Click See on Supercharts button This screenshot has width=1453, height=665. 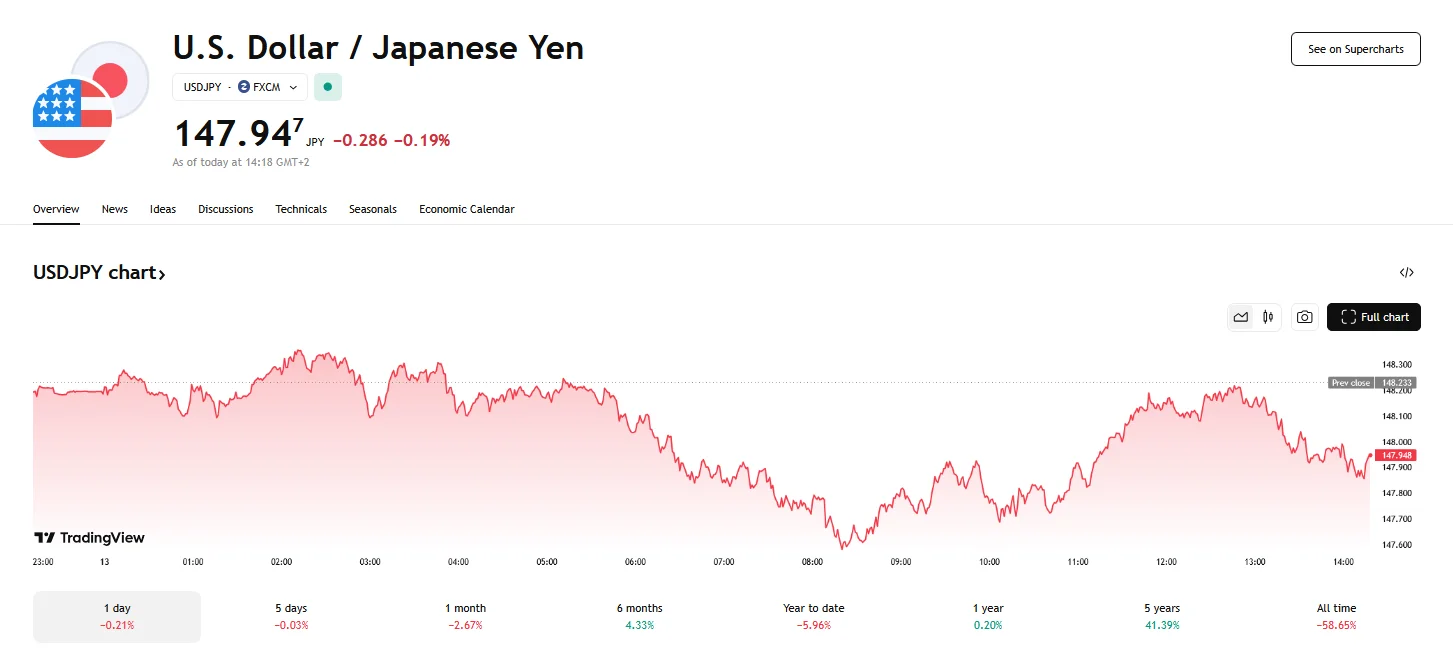pyautogui.click(x=1355, y=49)
